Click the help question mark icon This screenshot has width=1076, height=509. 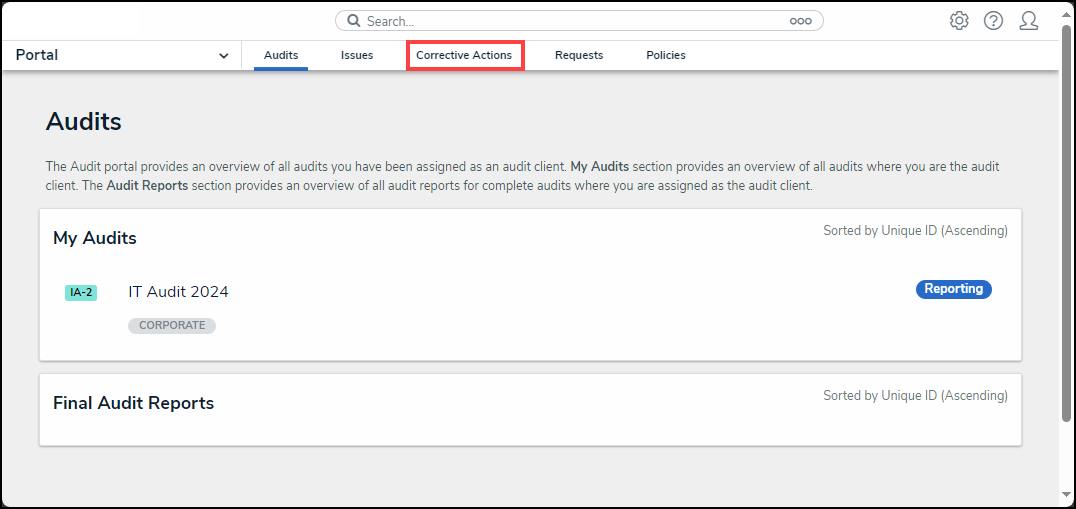(x=993, y=21)
